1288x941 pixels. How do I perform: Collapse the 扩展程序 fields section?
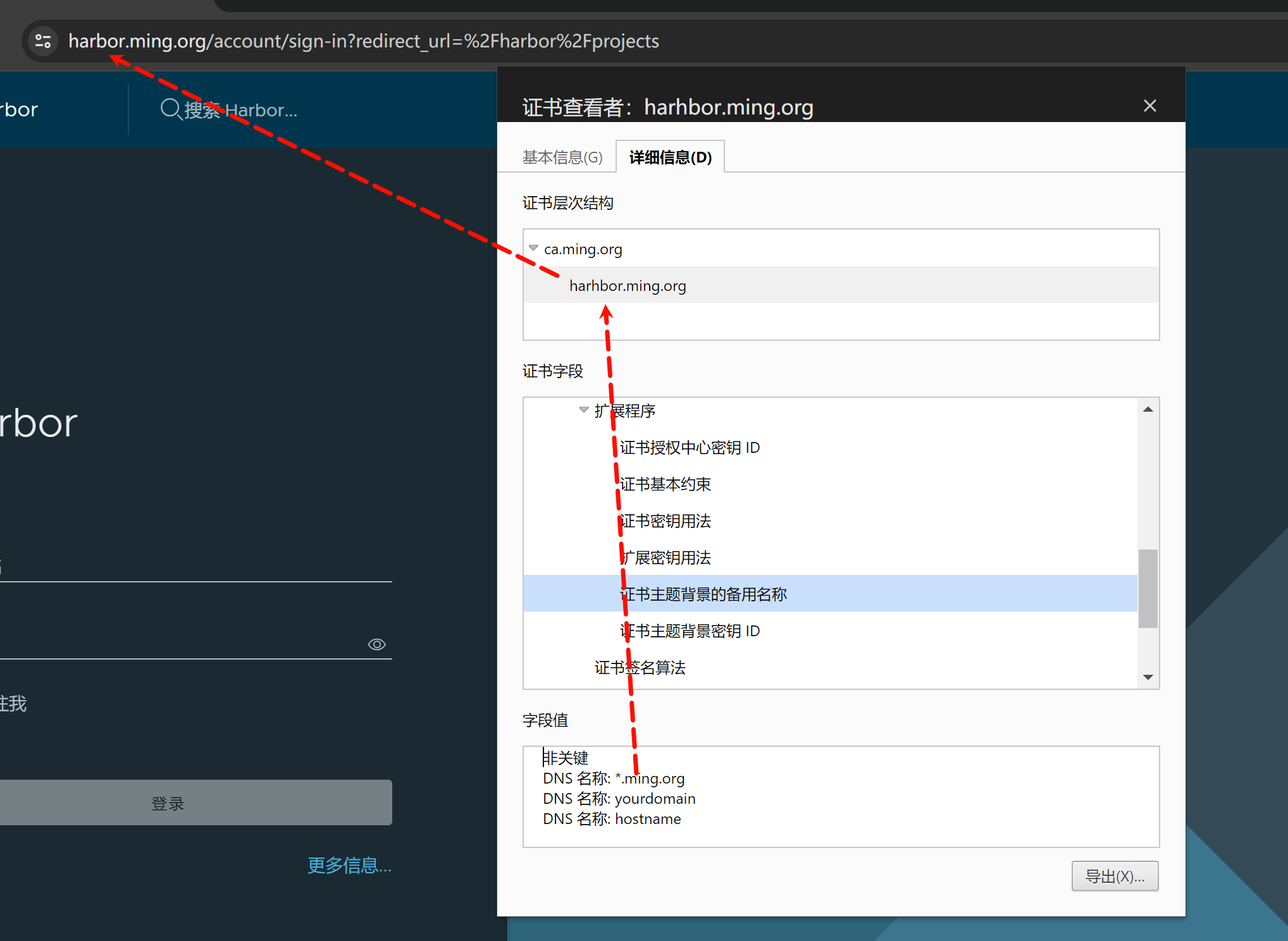(583, 410)
